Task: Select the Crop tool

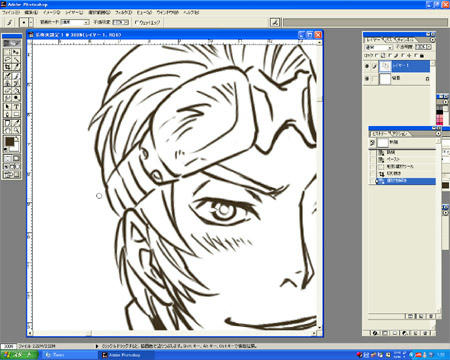Action: [x=7, y=66]
